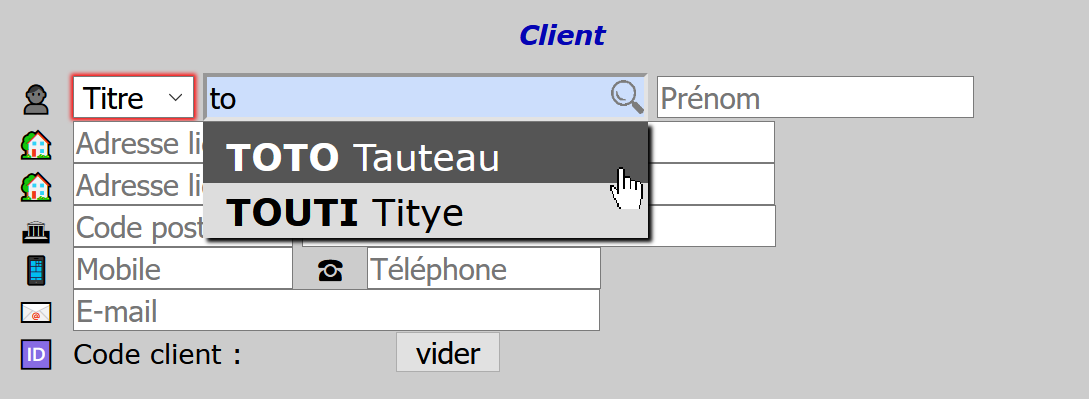Click the bank building postal code icon
The image size is (1089, 399).
(36, 231)
